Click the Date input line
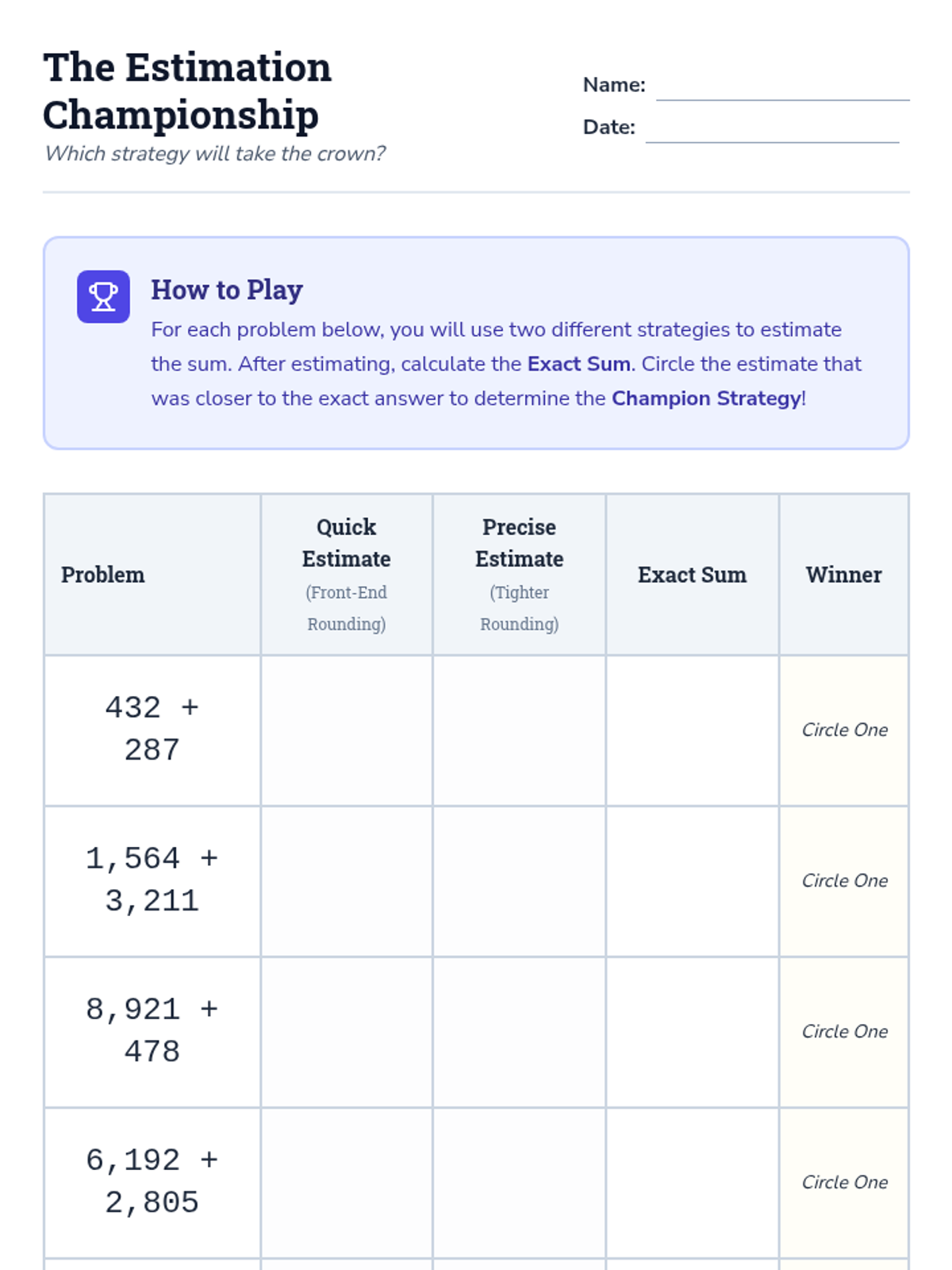 click(772, 129)
